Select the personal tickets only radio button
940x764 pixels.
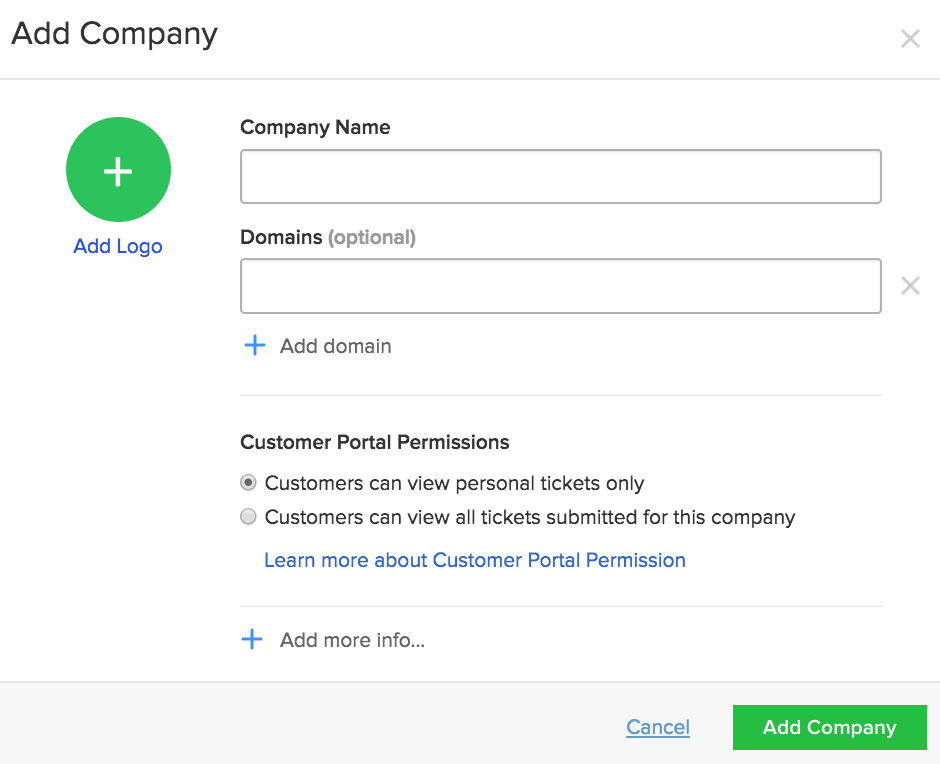tap(248, 483)
